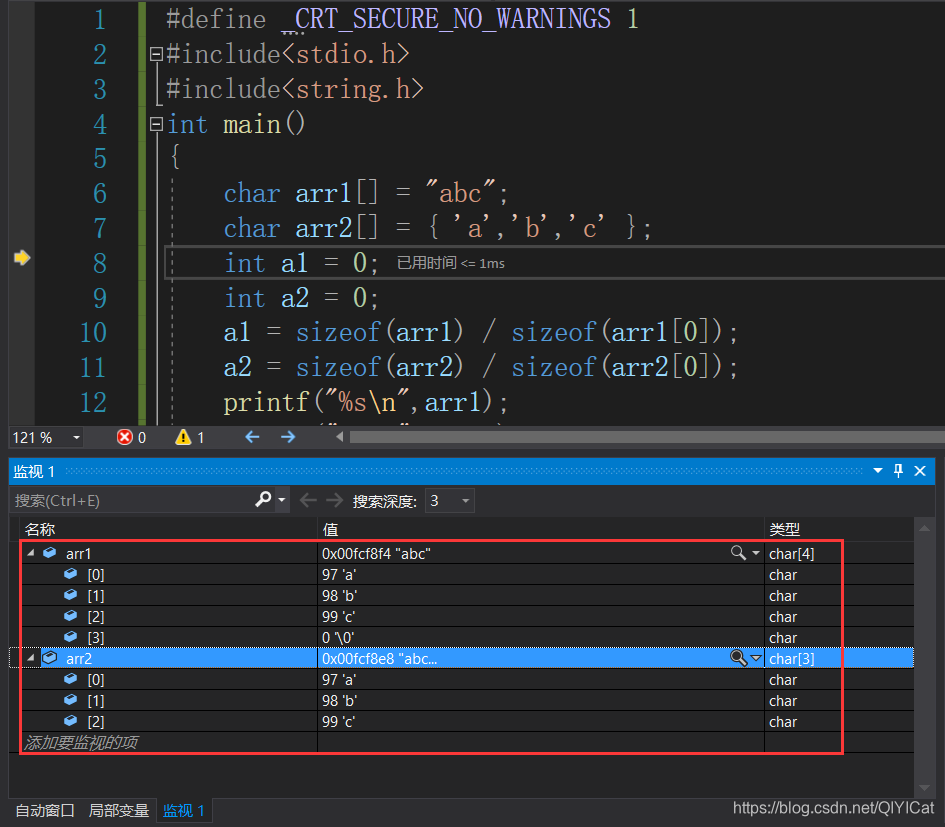Click the _CRT_SECURE_NO_WARNINGS macro on line 1
945x827 pixels.
point(447,19)
